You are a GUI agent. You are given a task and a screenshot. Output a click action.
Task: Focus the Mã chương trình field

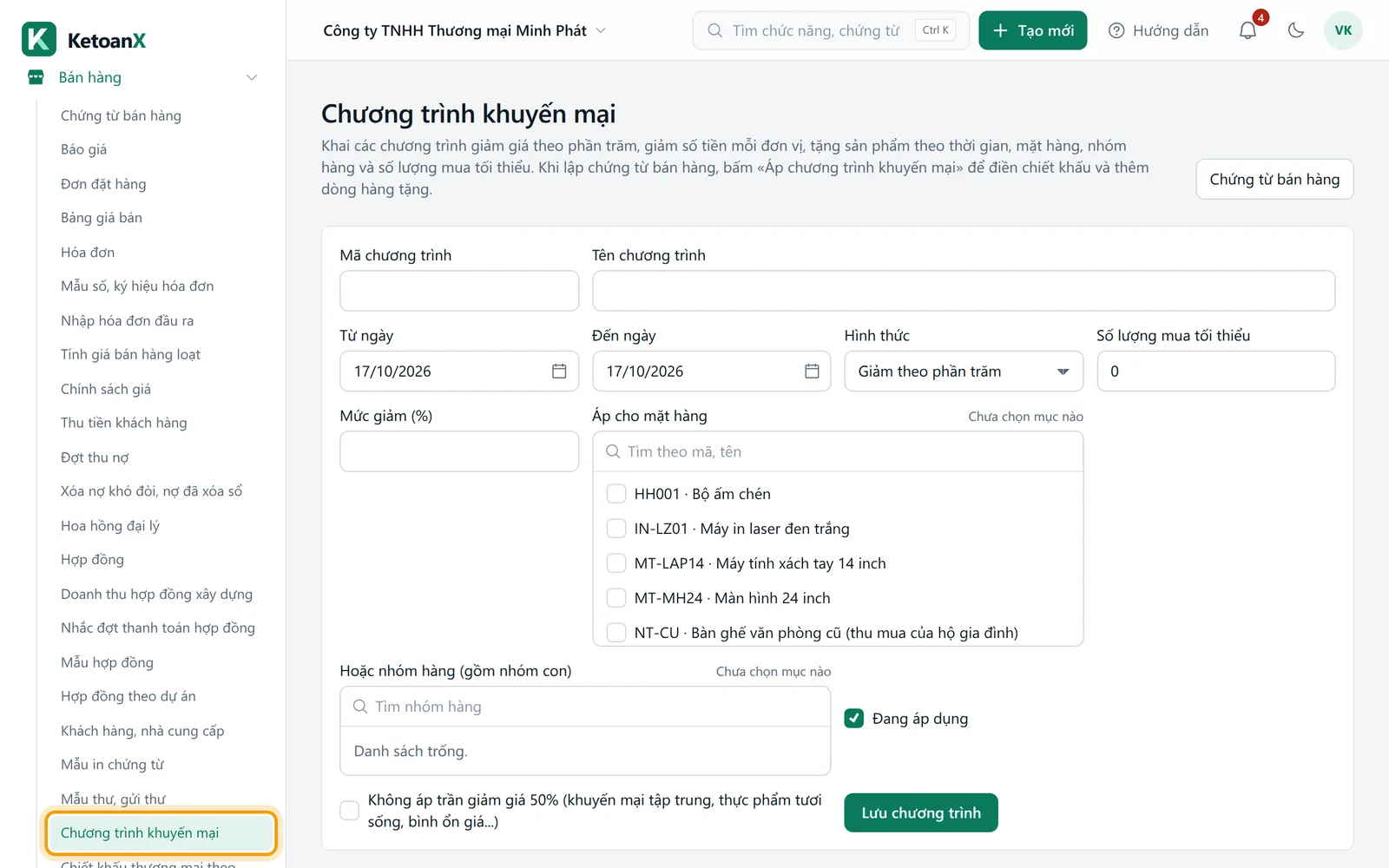point(459,291)
